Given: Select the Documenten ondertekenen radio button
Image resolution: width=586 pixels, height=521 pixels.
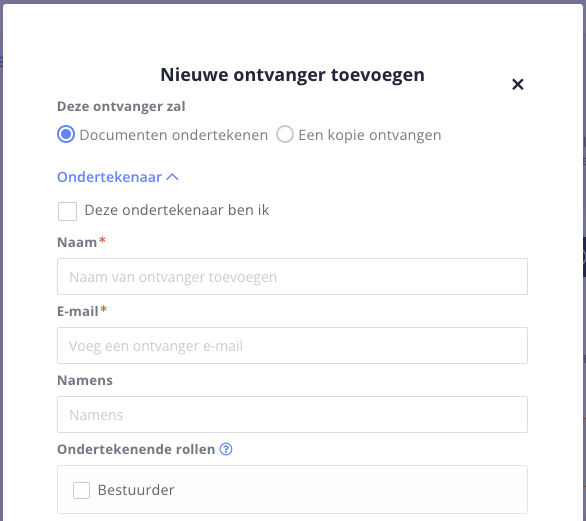Looking at the screenshot, I should coord(66,134).
